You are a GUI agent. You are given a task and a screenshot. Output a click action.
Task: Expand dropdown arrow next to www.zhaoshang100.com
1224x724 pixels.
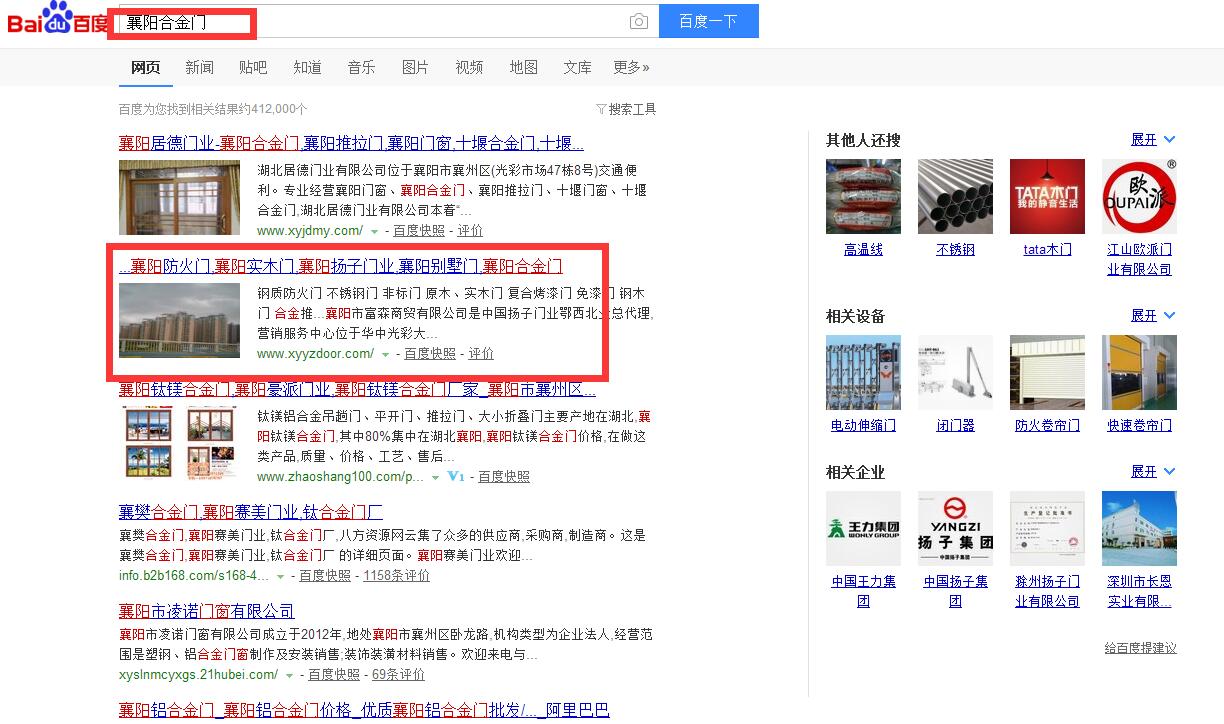tap(436, 477)
